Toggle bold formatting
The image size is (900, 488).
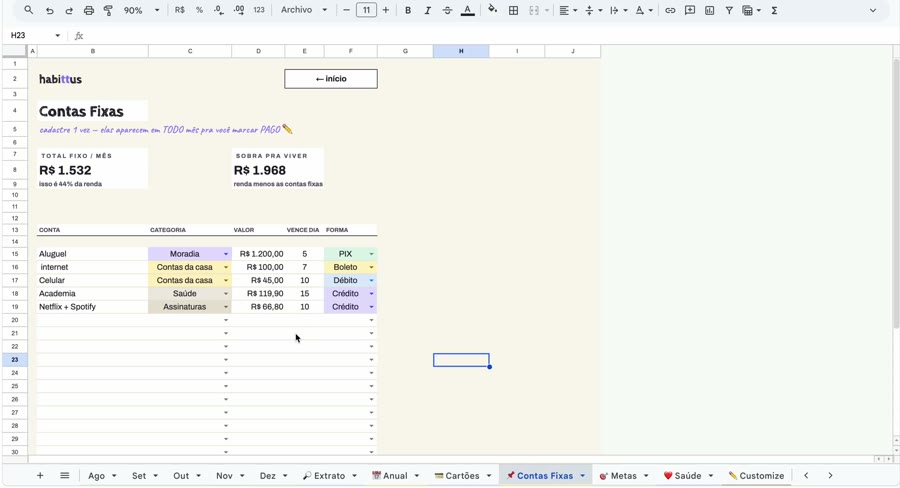click(408, 10)
